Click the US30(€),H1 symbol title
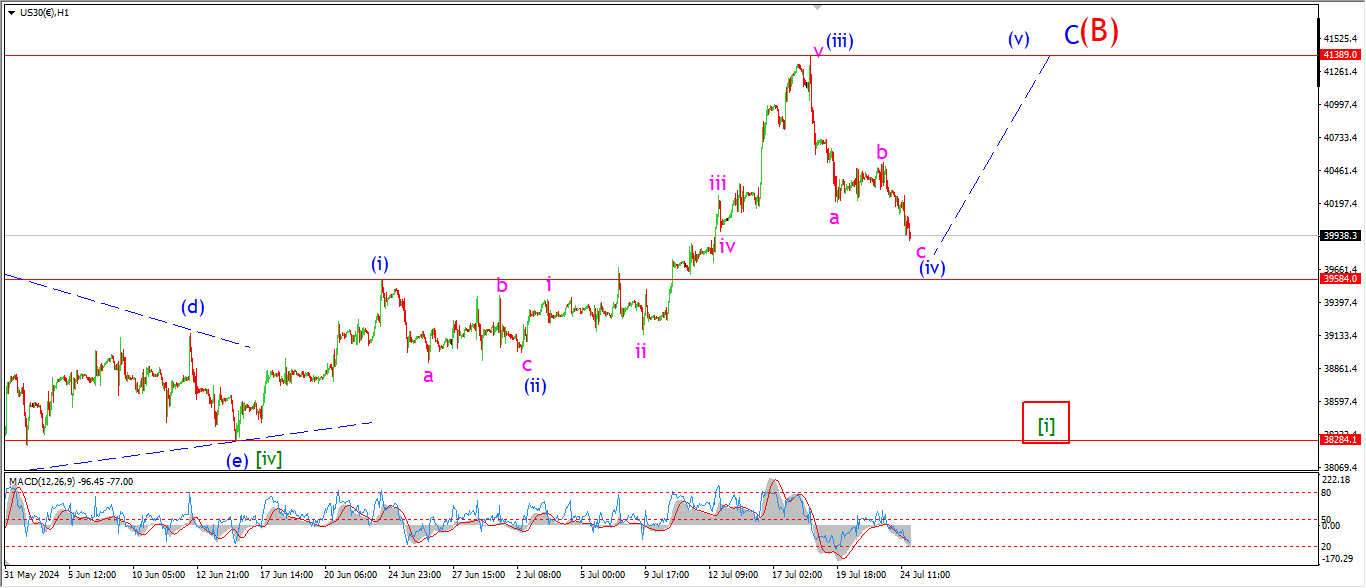1366x588 pixels. point(45,13)
